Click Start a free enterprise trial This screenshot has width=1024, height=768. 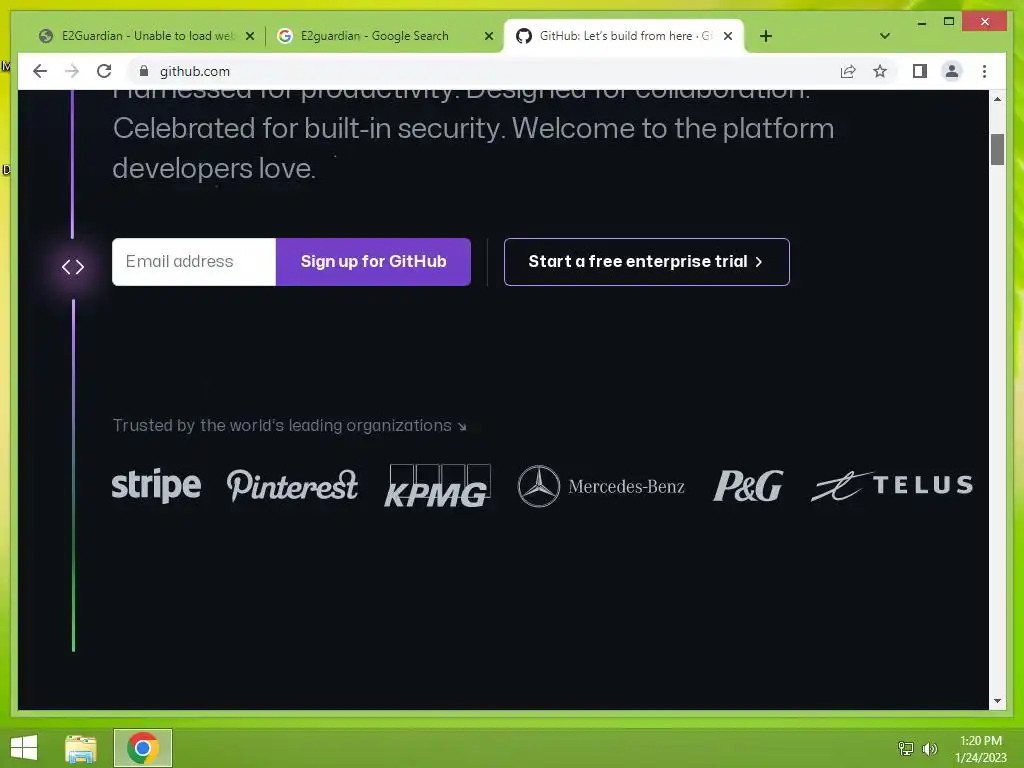pyautogui.click(x=647, y=262)
